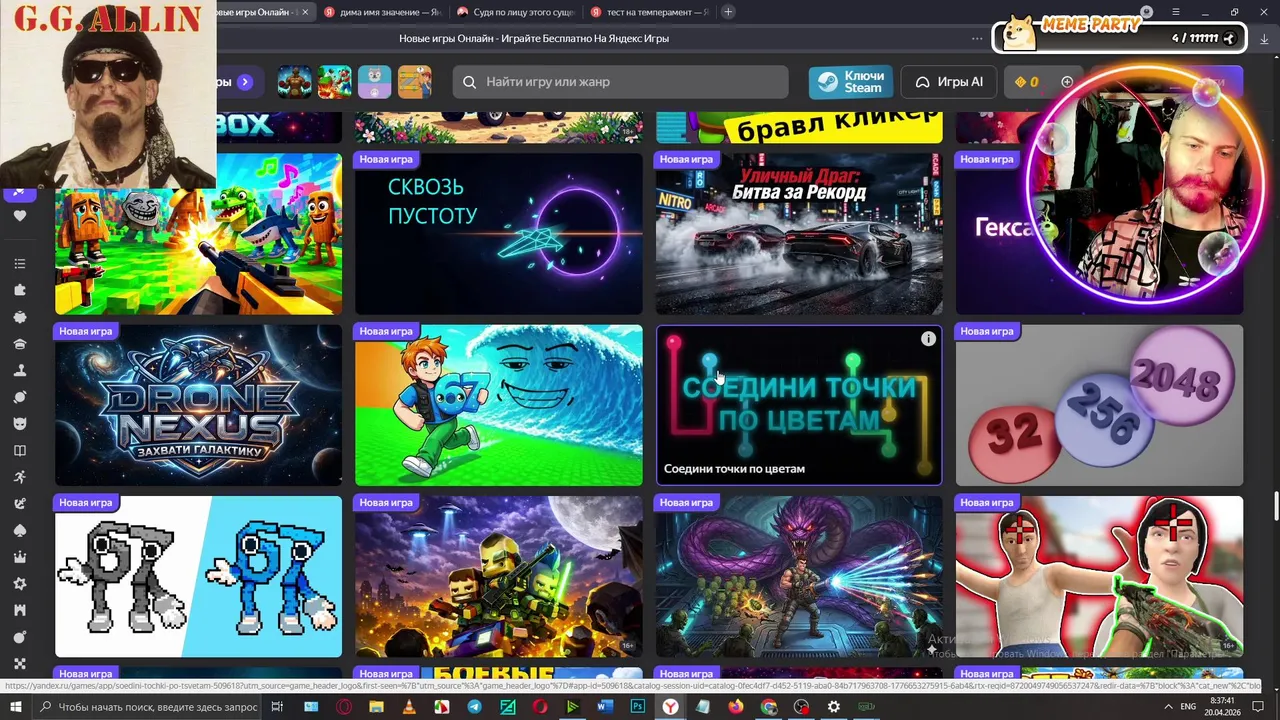This screenshot has width=1280, height=720.
Task: Open favorites heart icon in sidebar
Action: pos(20,216)
